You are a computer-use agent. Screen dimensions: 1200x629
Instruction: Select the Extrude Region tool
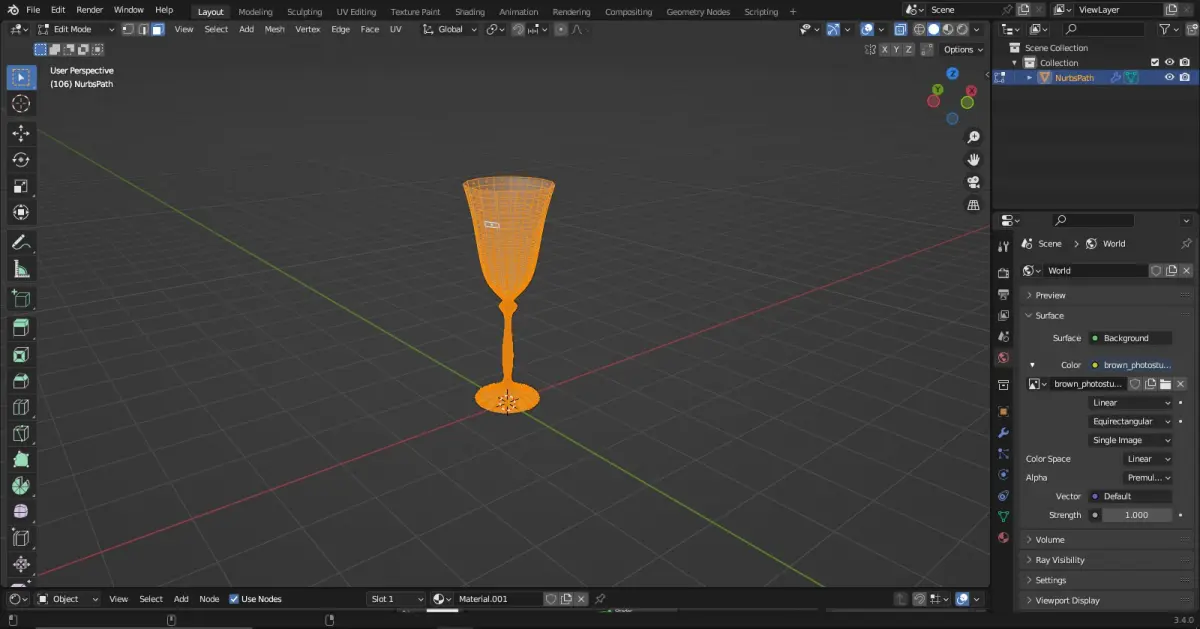coord(21,327)
